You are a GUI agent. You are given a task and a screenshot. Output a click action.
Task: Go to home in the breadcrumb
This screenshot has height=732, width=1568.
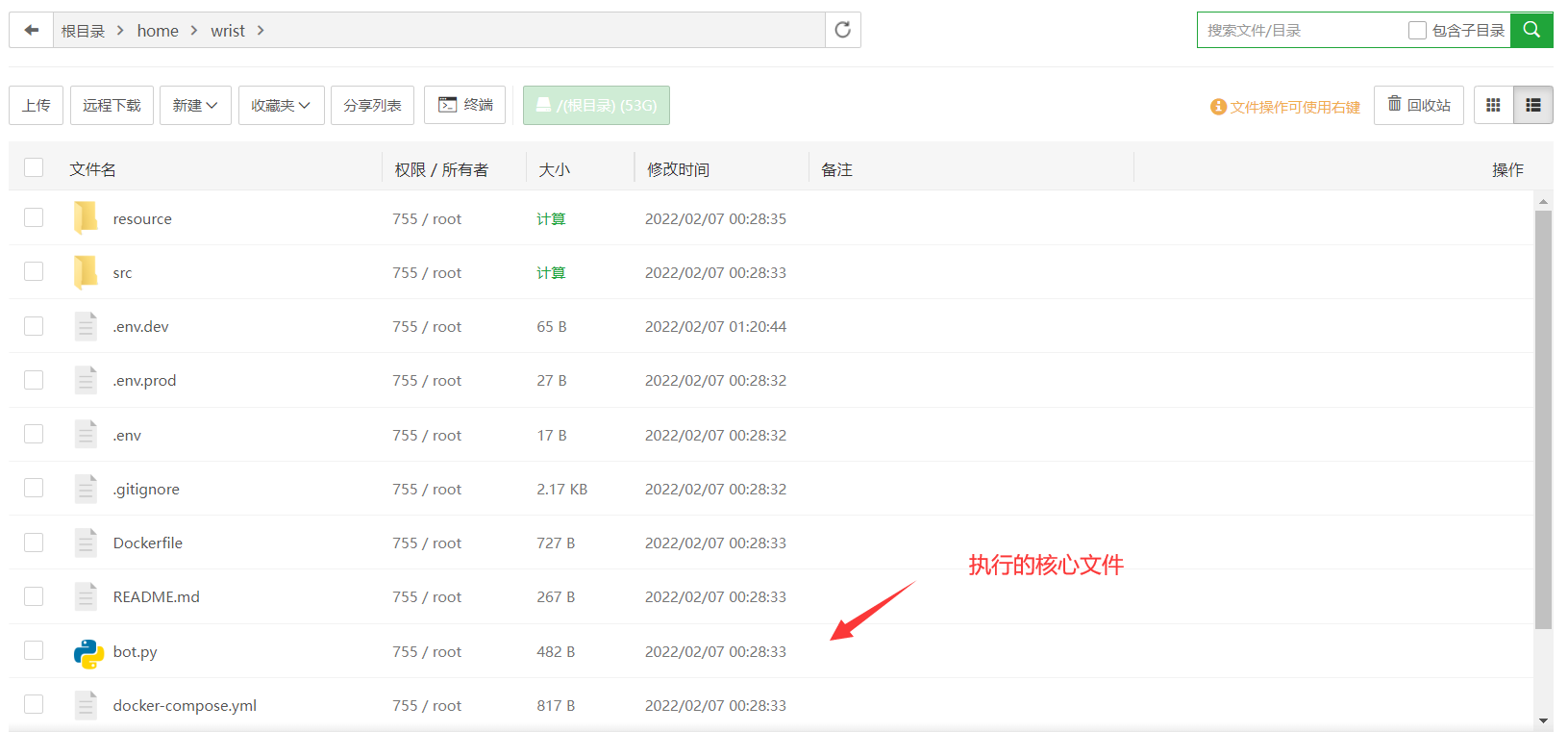tap(158, 31)
